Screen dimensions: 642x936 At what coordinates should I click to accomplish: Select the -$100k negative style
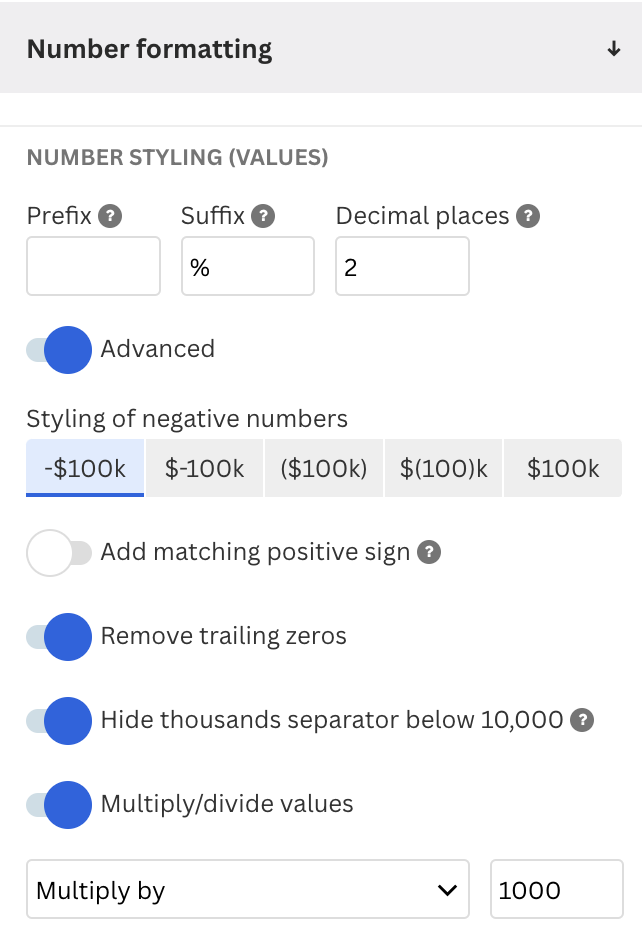85,468
